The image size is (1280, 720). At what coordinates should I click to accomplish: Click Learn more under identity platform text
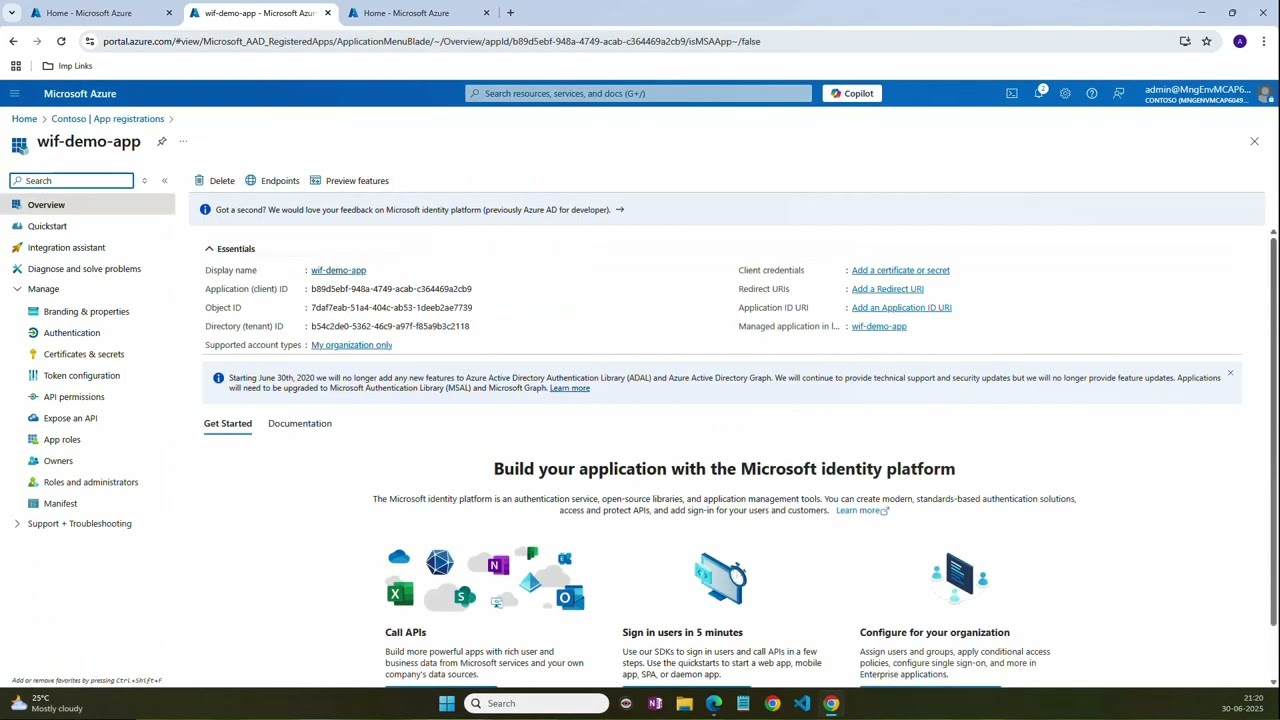point(862,510)
